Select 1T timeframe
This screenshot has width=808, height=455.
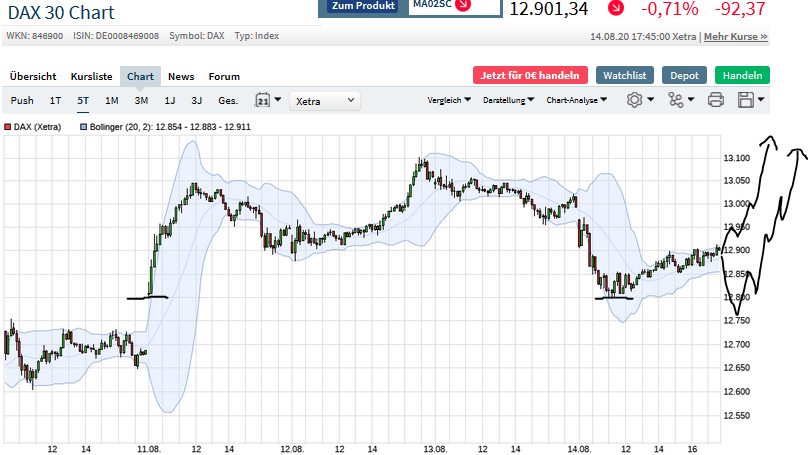click(x=55, y=100)
